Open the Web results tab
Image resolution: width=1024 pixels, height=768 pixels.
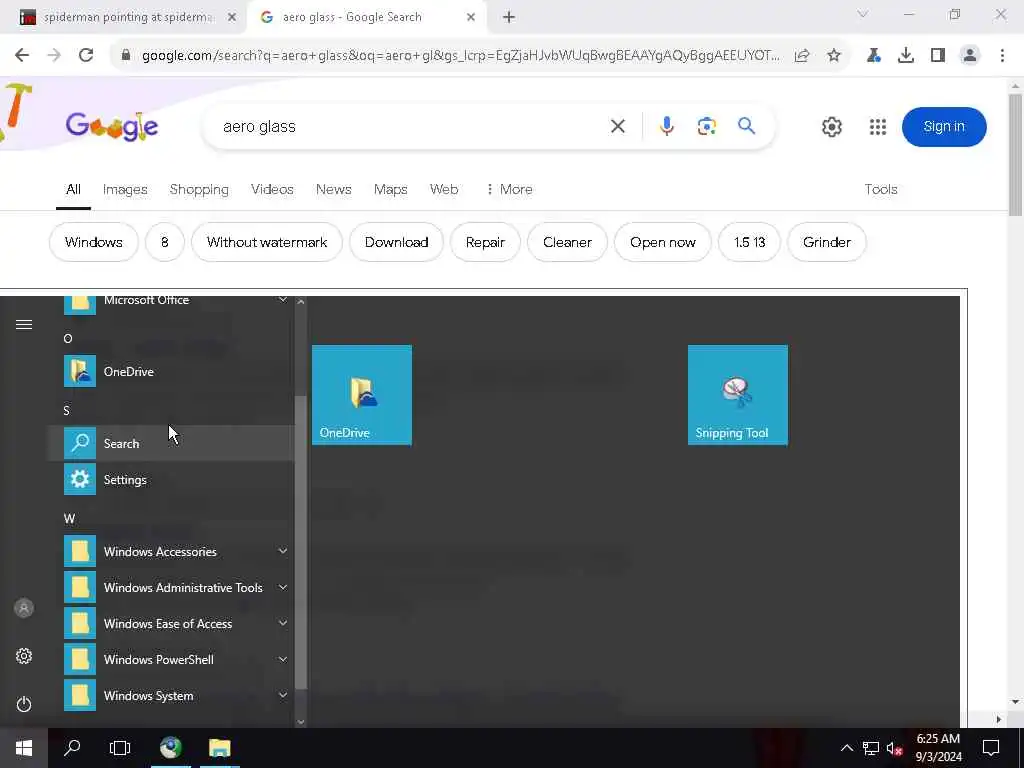click(x=443, y=189)
